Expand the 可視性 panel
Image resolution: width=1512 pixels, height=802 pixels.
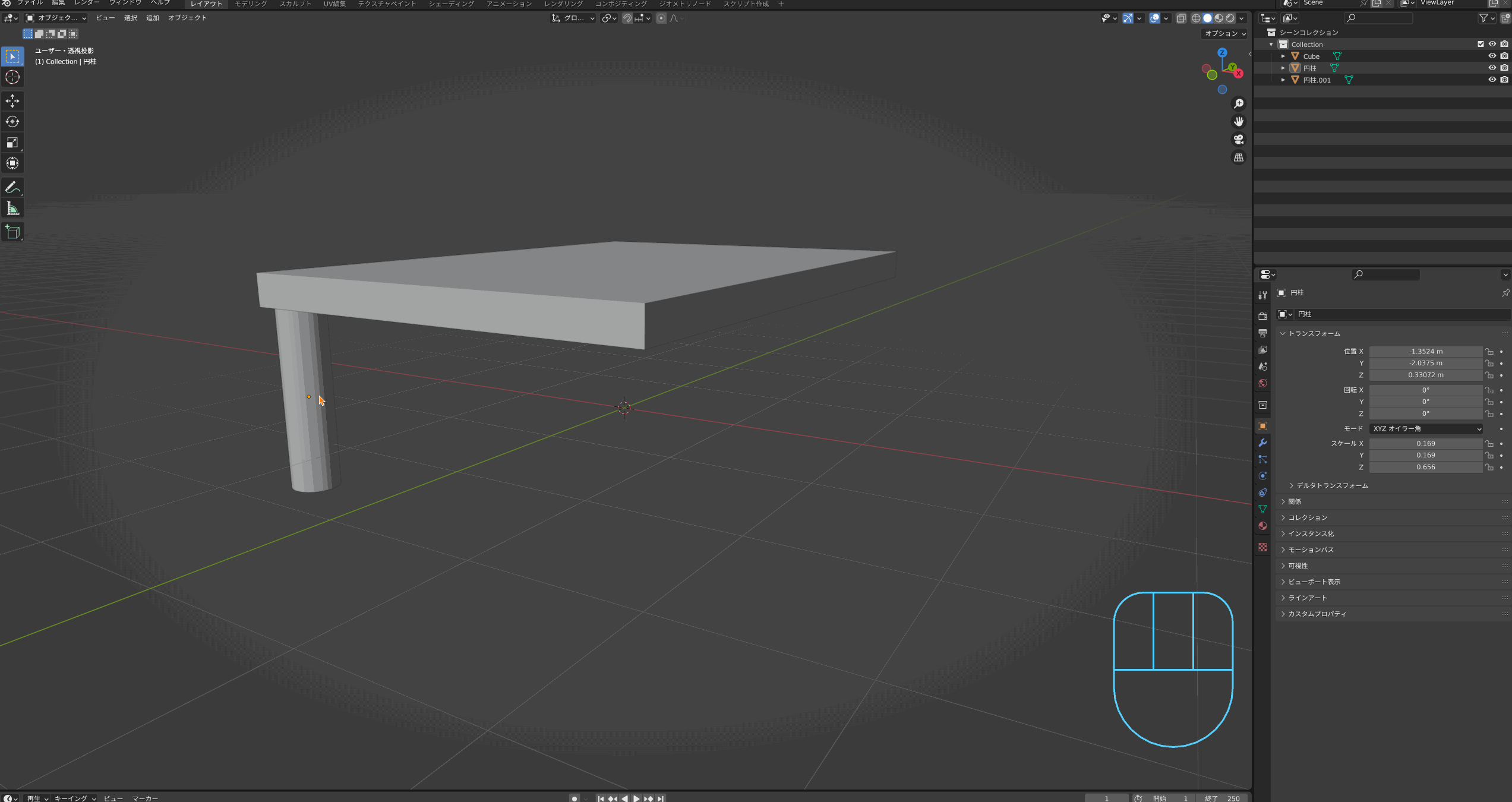pos(1298,566)
